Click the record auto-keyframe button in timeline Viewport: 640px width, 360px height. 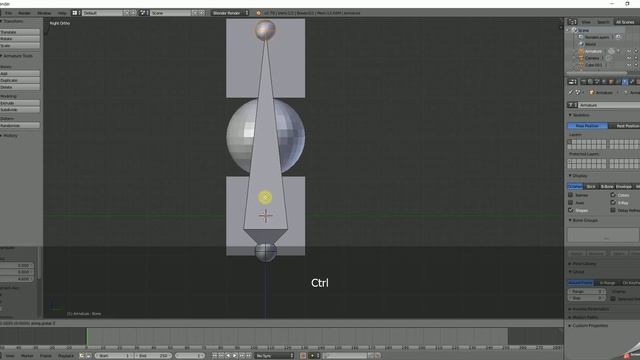point(303,356)
